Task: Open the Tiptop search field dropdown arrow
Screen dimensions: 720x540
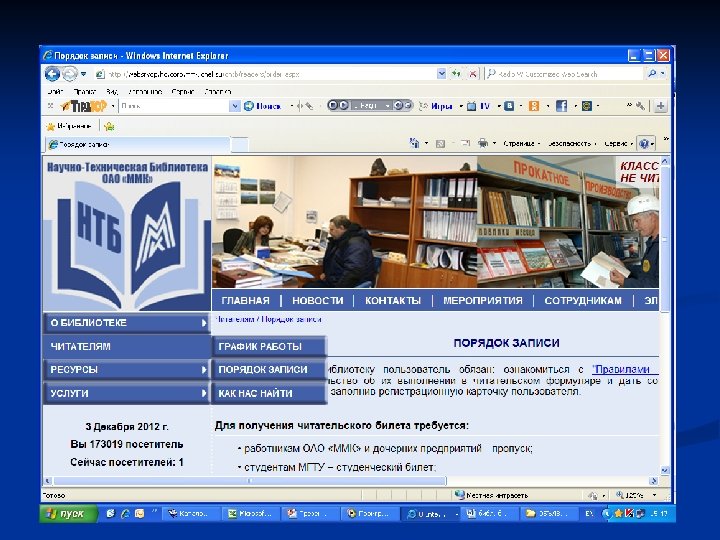Action: 235,106
